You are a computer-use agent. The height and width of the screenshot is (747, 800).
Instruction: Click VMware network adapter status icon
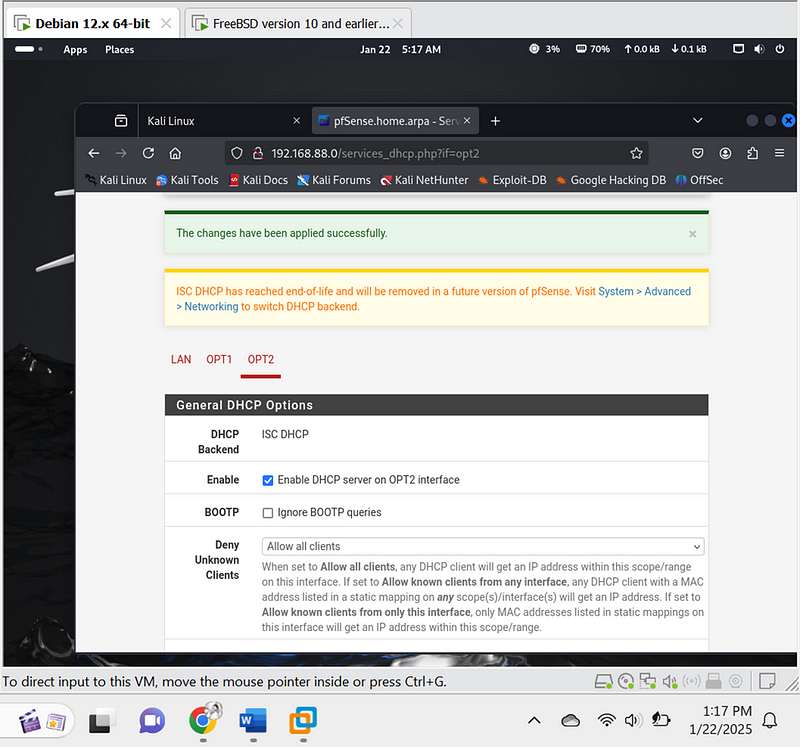648,681
